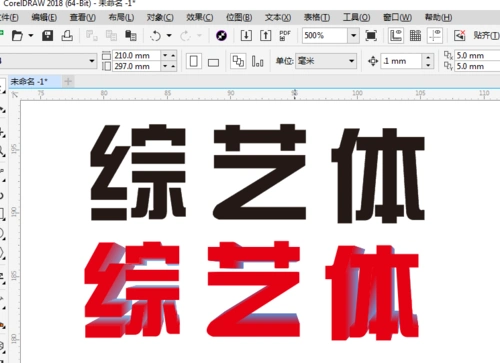The image size is (500, 363).
Task: Open the page size preset dropdown
Action: 92,61
